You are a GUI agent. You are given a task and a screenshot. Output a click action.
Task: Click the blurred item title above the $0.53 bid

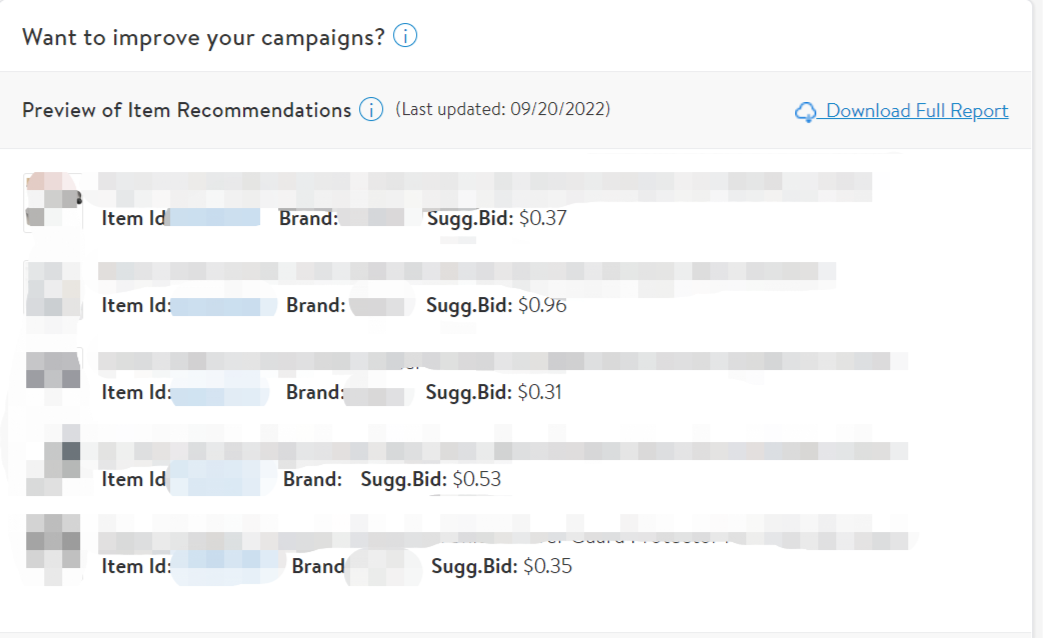click(x=503, y=448)
